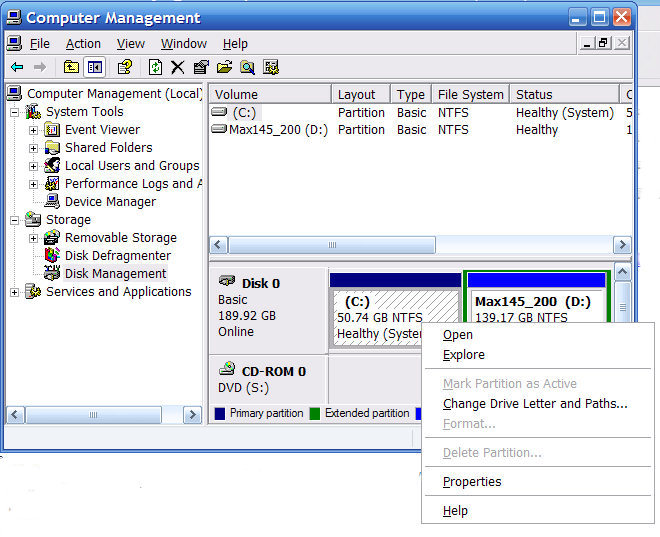Click the tree pane scroll right arrow

click(192, 415)
